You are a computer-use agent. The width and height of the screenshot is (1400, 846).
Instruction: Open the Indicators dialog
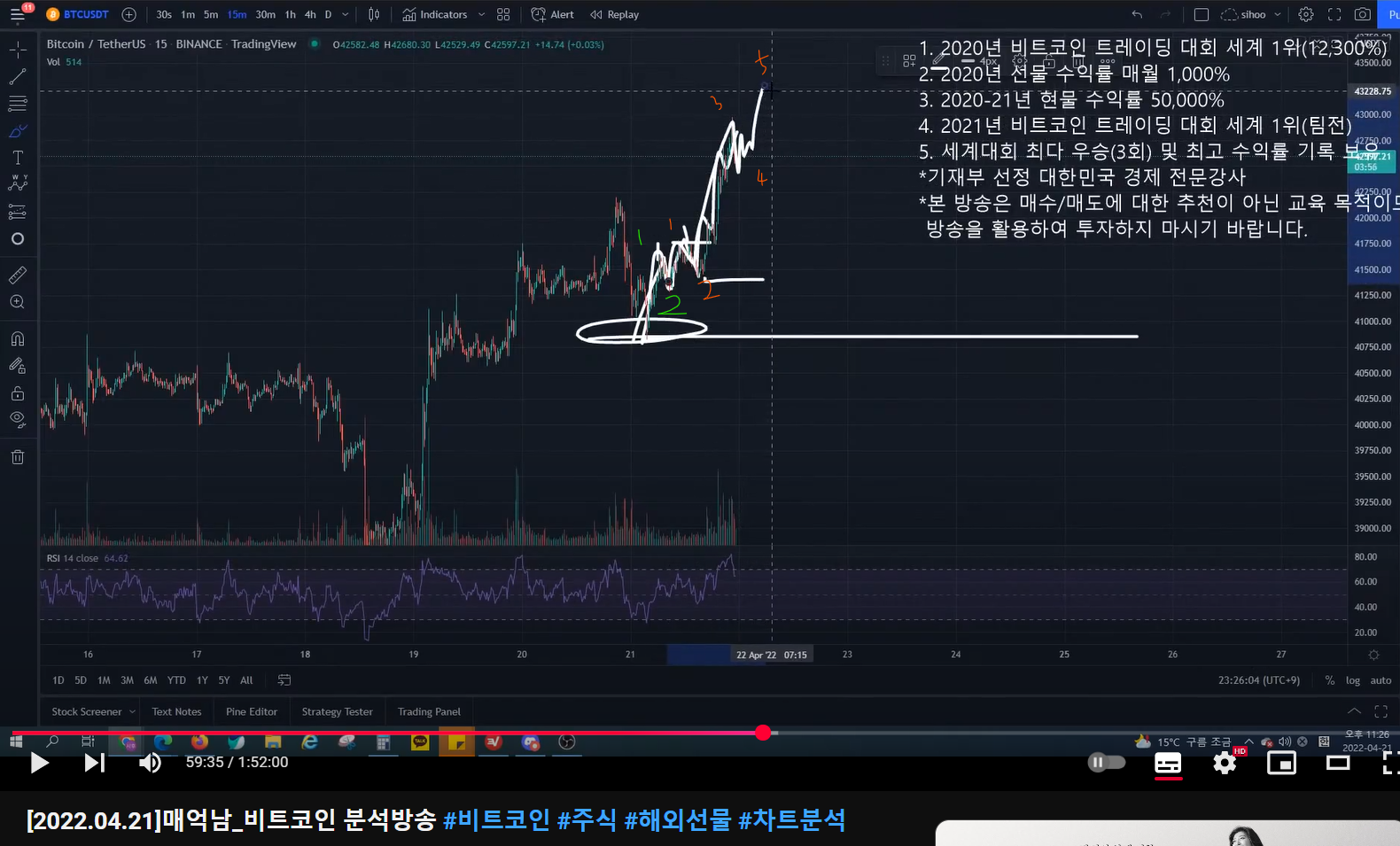click(435, 15)
